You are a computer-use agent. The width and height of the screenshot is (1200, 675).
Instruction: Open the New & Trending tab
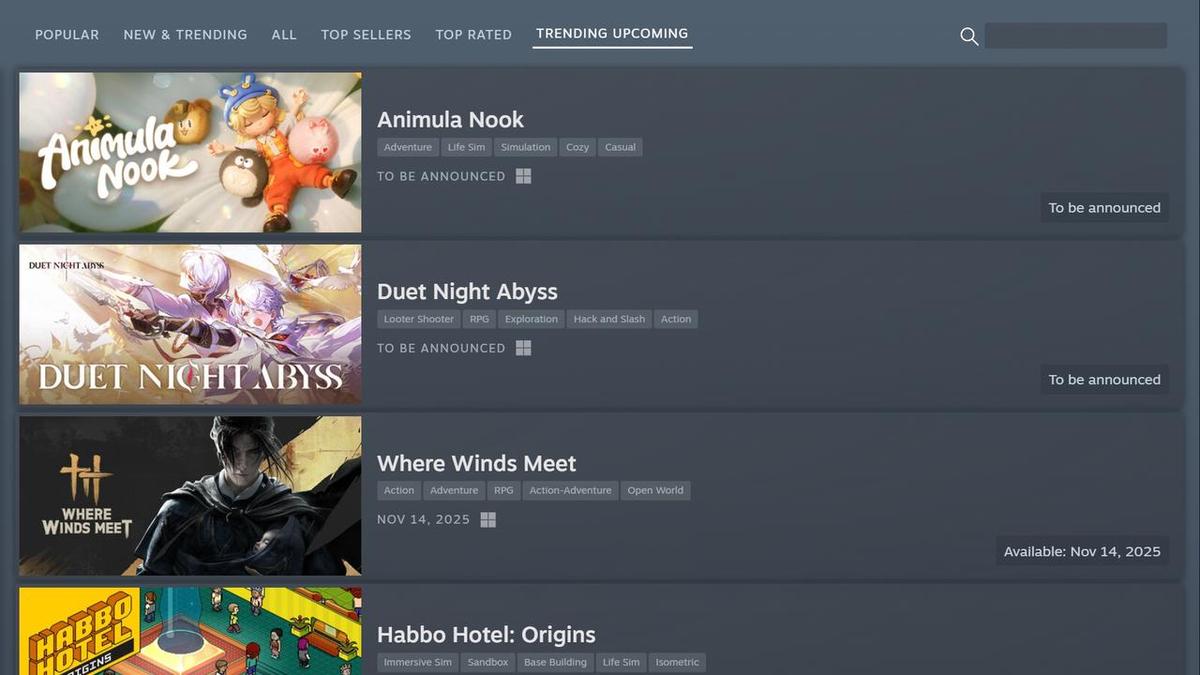(185, 35)
